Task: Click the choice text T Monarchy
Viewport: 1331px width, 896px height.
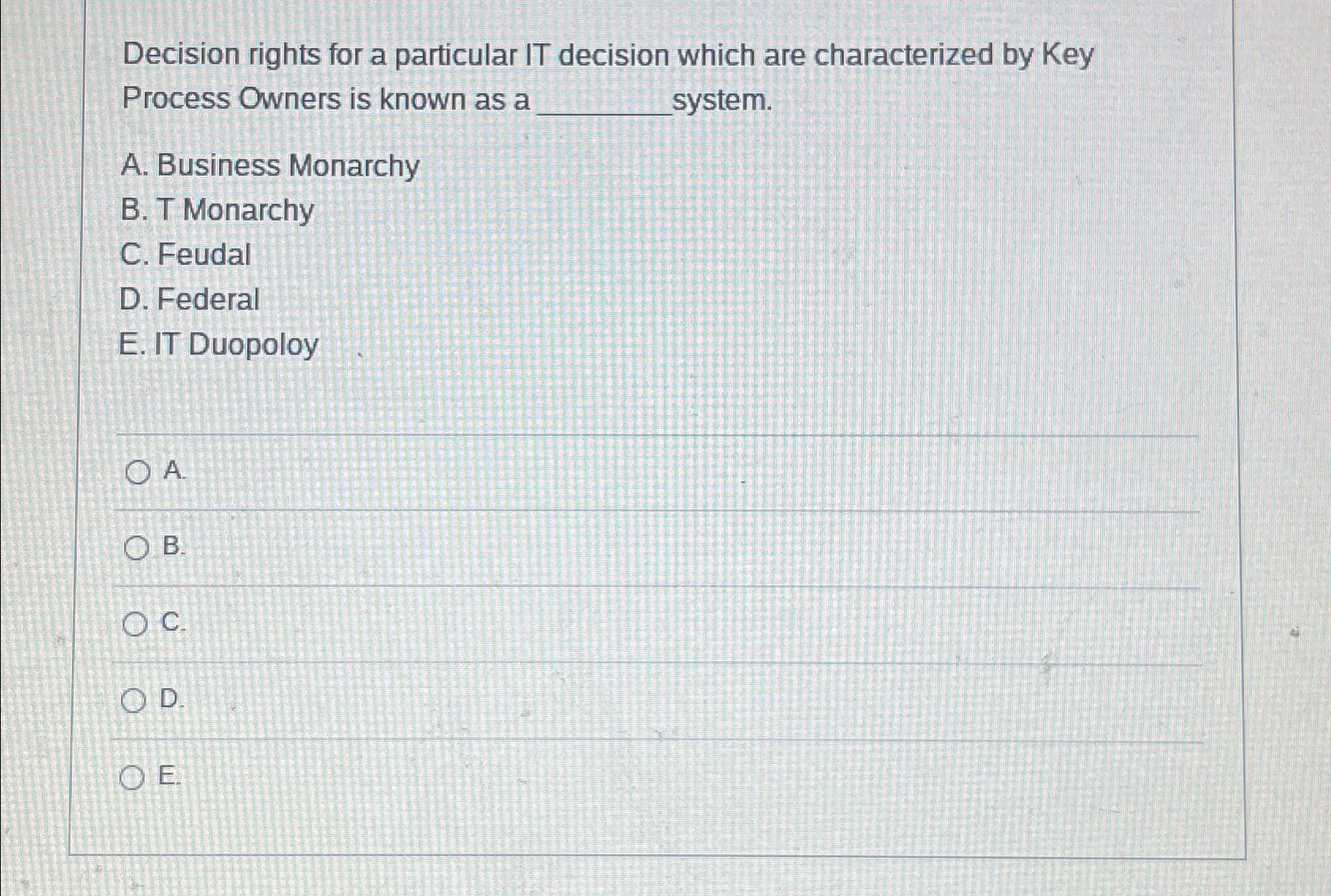Action: pos(217,210)
